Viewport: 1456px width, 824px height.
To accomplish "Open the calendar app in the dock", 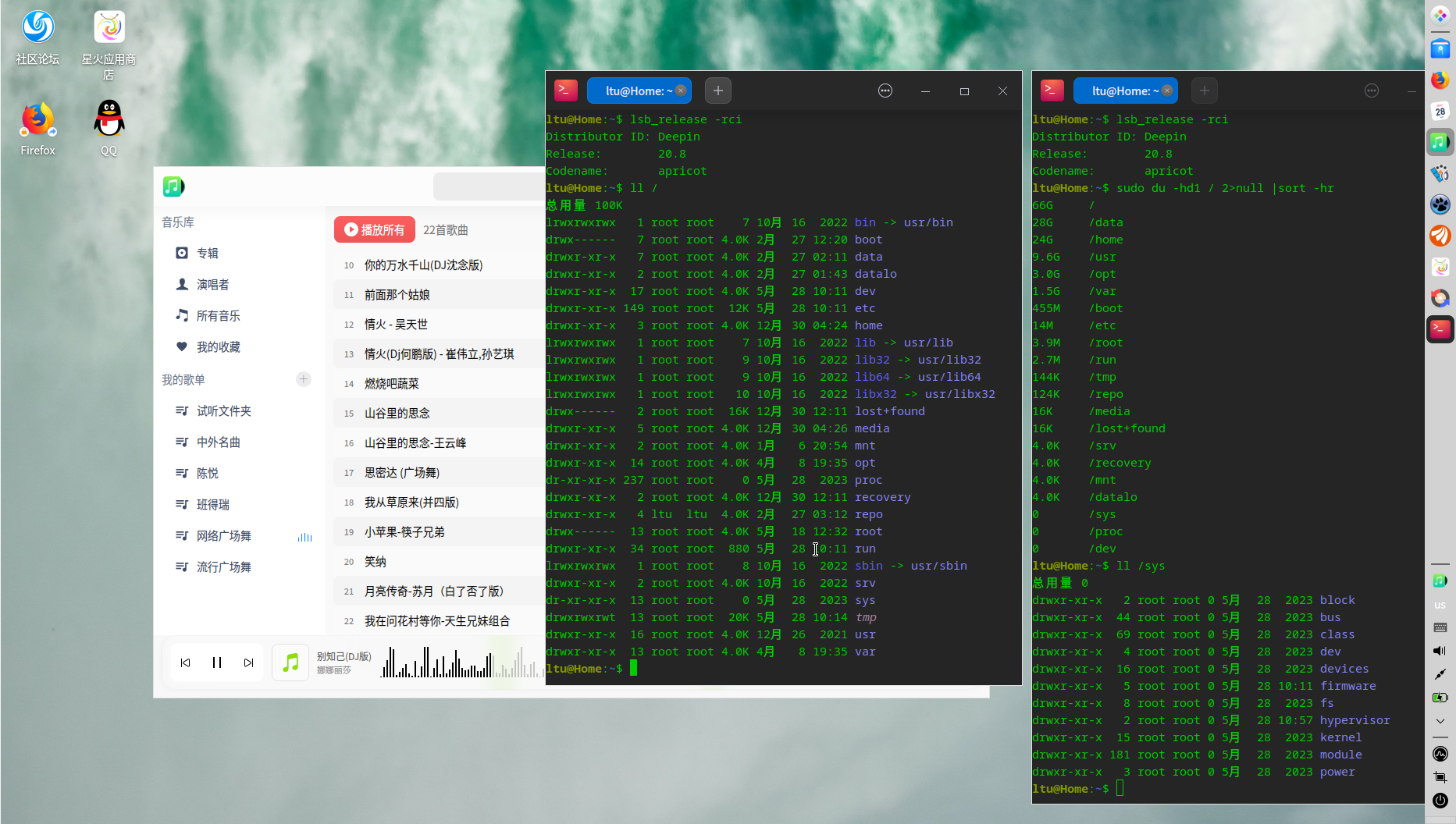I will (x=1440, y=111).
